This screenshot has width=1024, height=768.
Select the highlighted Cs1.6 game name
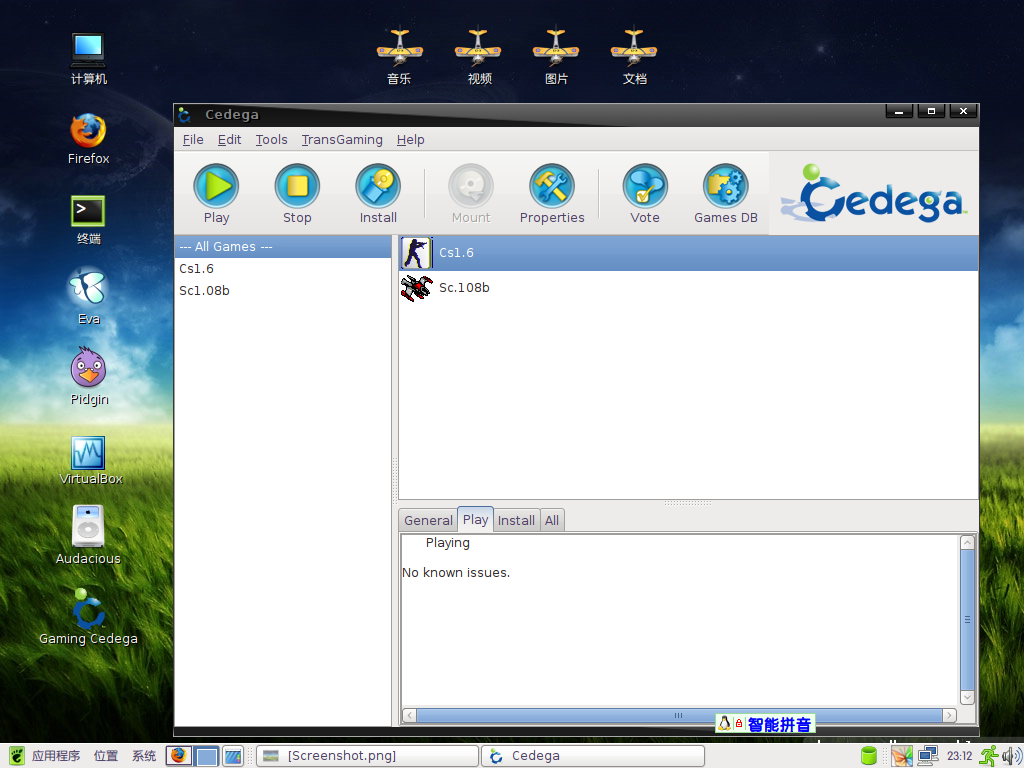[x=456, y=253]
